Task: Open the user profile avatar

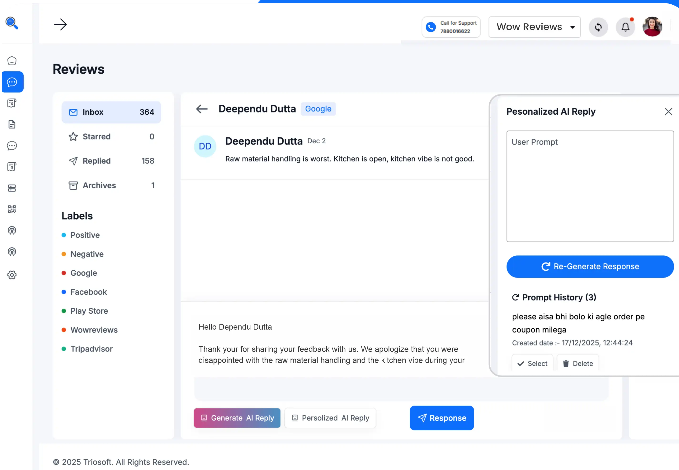Action: point(652,27)
